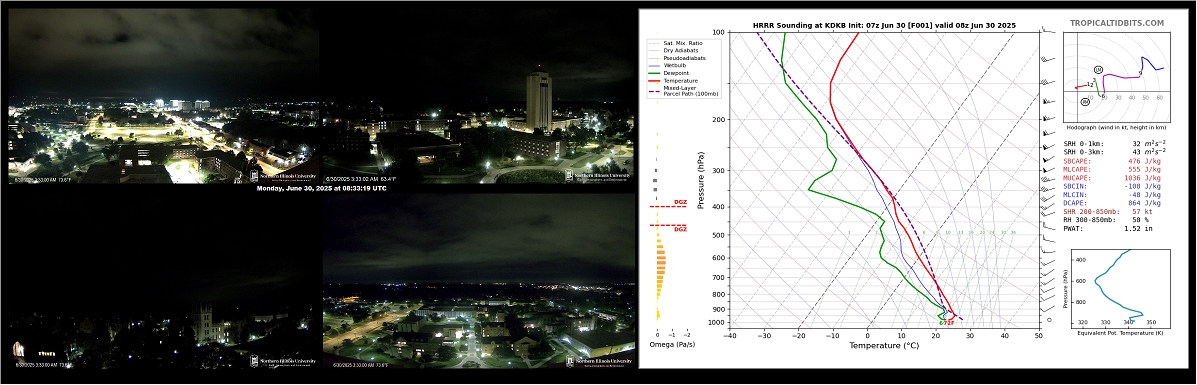Click the Wetbulb legend entry
The width and height of the screenshot is (1197, 385).
click(674, 65)
